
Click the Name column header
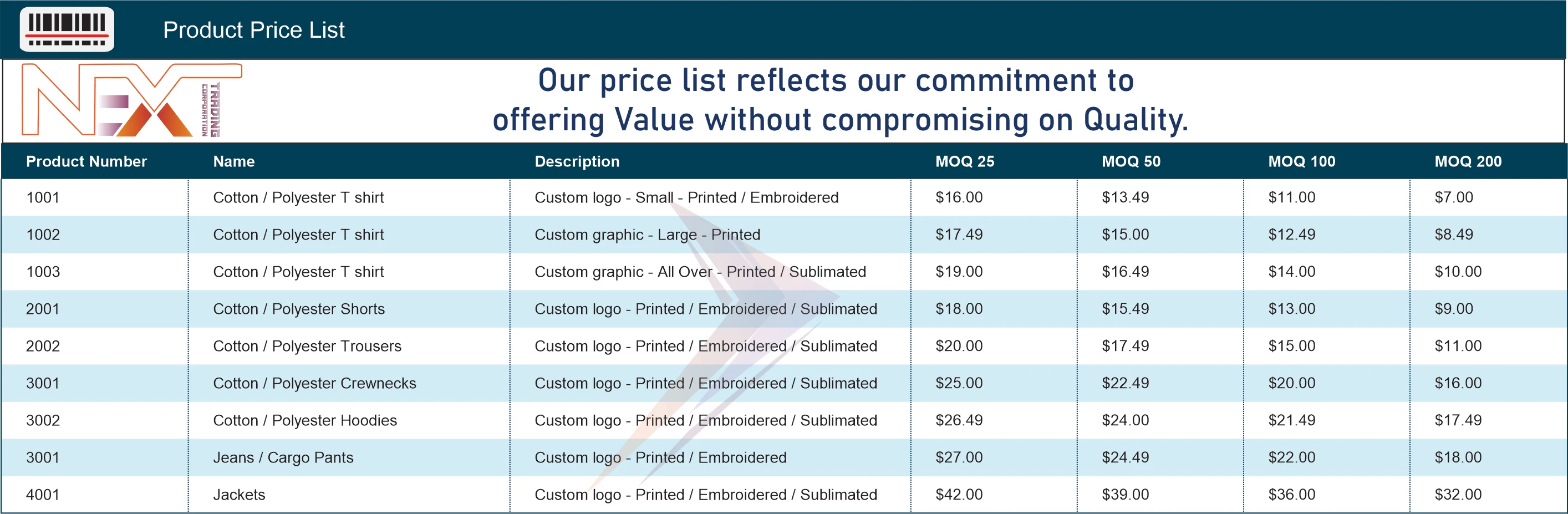point(234,161)
